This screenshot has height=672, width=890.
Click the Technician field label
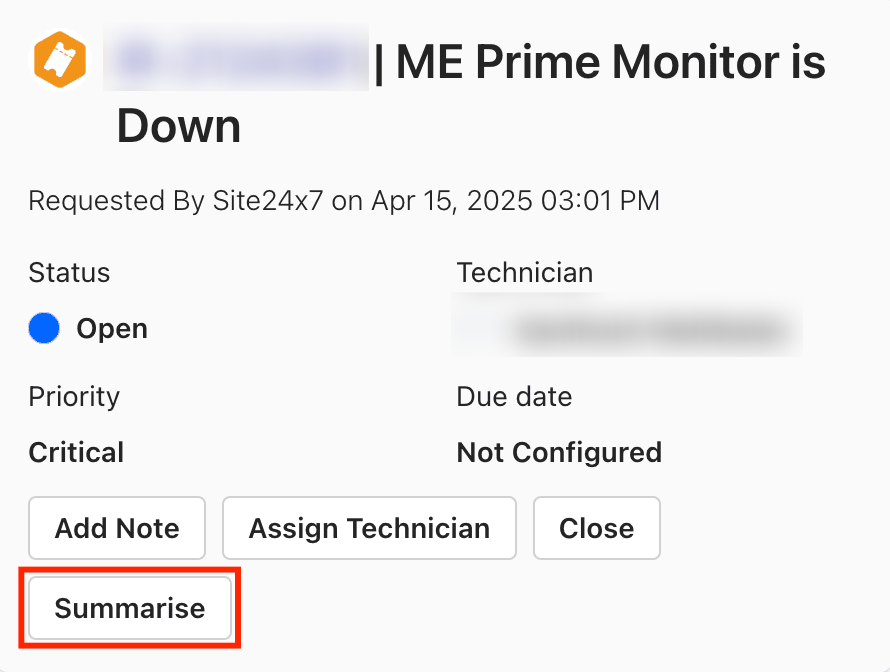[525, 272]
